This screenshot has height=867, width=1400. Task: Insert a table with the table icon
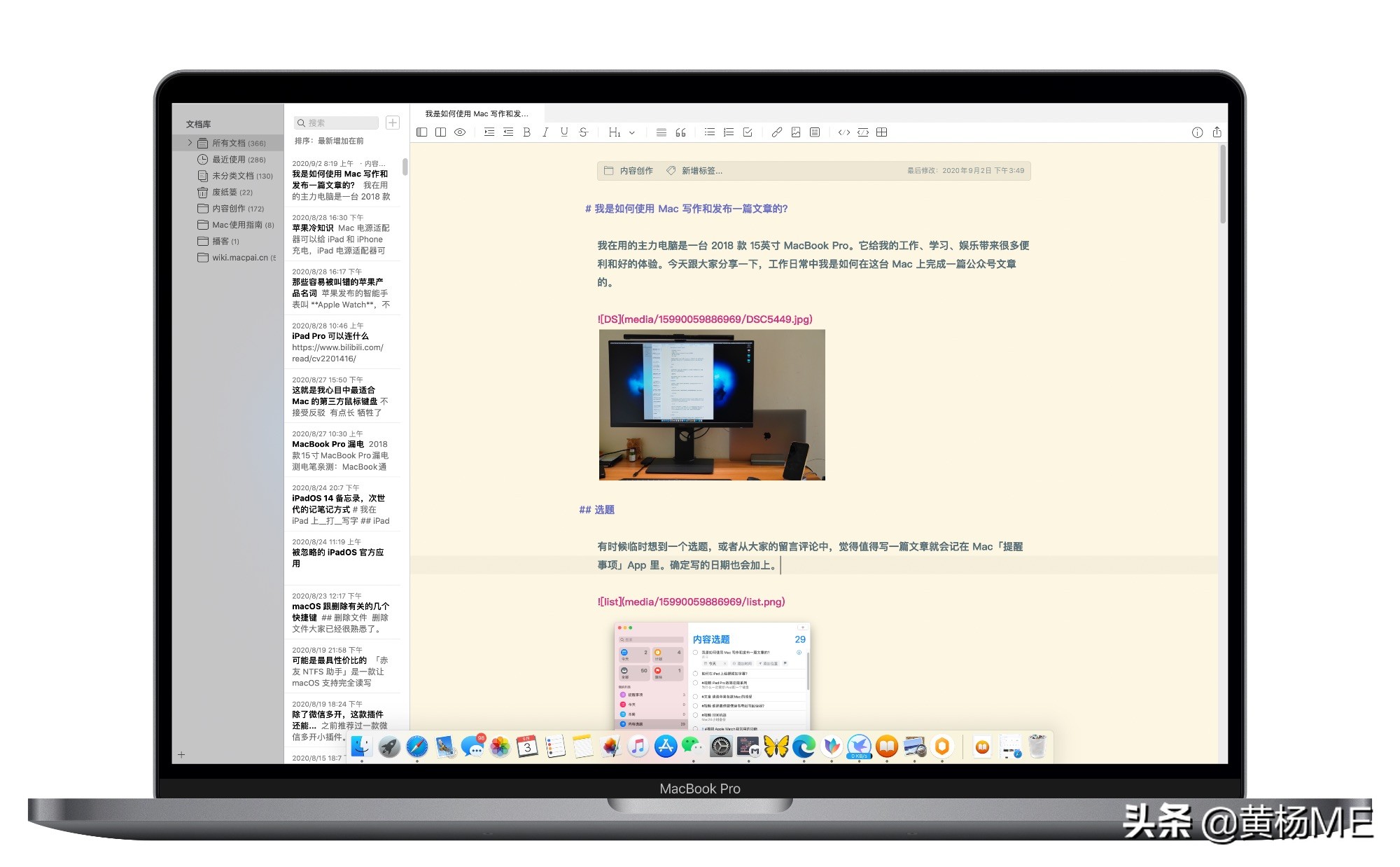(883, 132)
